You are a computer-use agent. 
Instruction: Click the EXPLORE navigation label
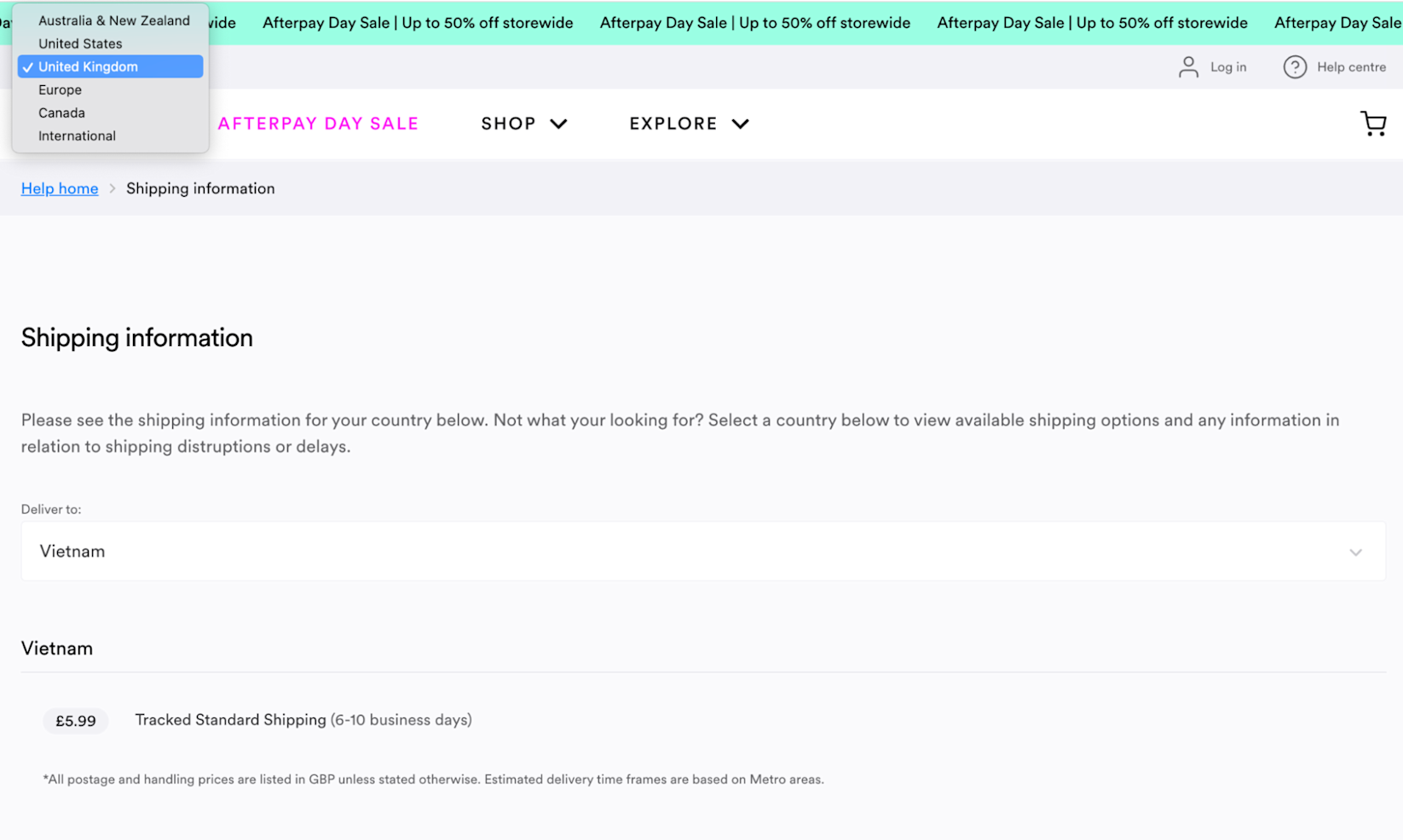(x=673, y=124)
